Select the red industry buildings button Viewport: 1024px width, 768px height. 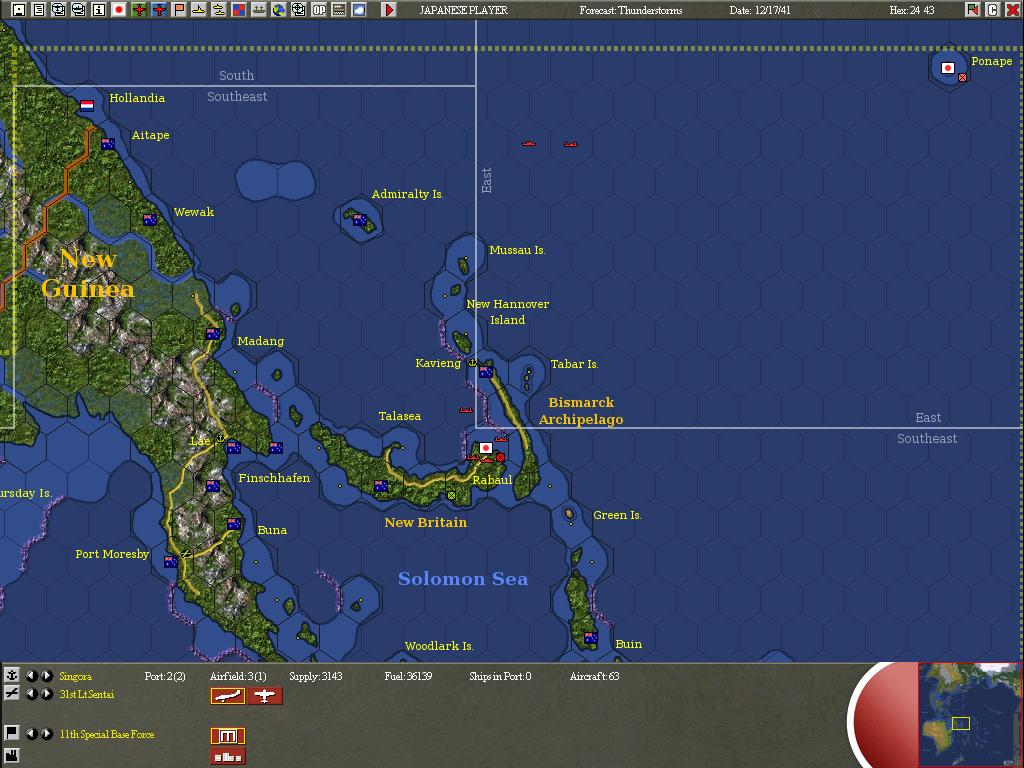click(x=228, y=756)
